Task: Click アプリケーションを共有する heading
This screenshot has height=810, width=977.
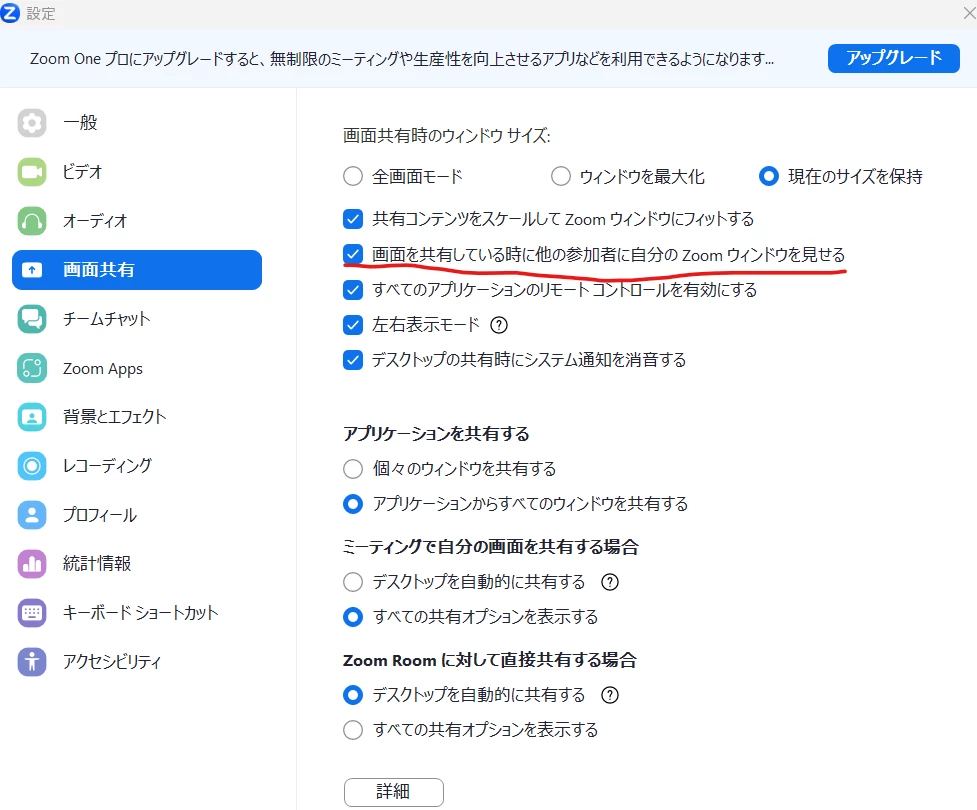Action: point(436,434)
